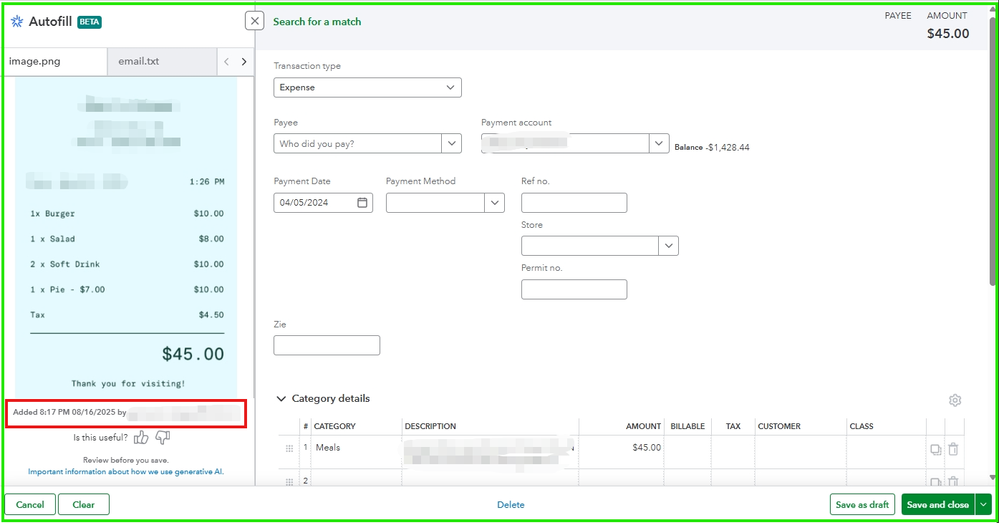Switch to email.txt tab
Viewport: 999px width, 523px height.
[x=162, y=62]
